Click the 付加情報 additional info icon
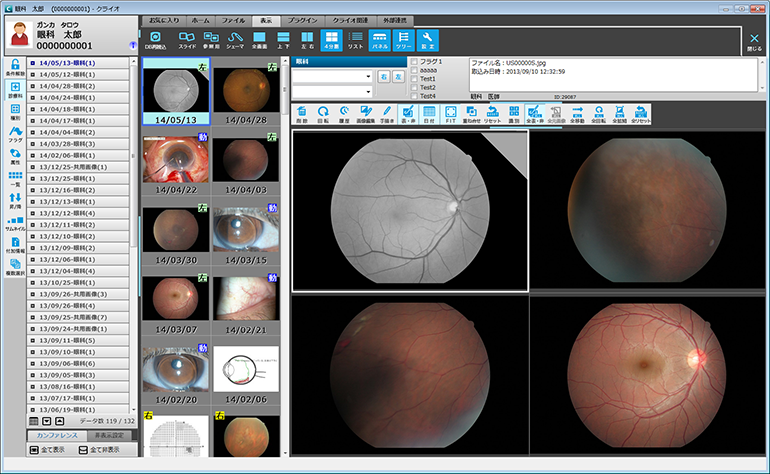The height and width of the screenshot is (474, 770). click(x=15, y=245)
